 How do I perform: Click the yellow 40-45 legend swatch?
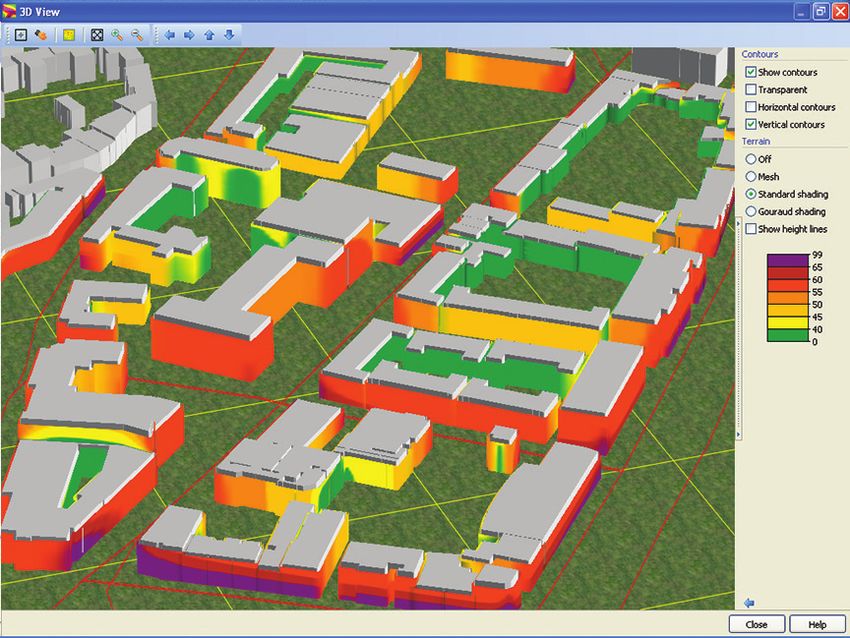(x=788, y=323)
